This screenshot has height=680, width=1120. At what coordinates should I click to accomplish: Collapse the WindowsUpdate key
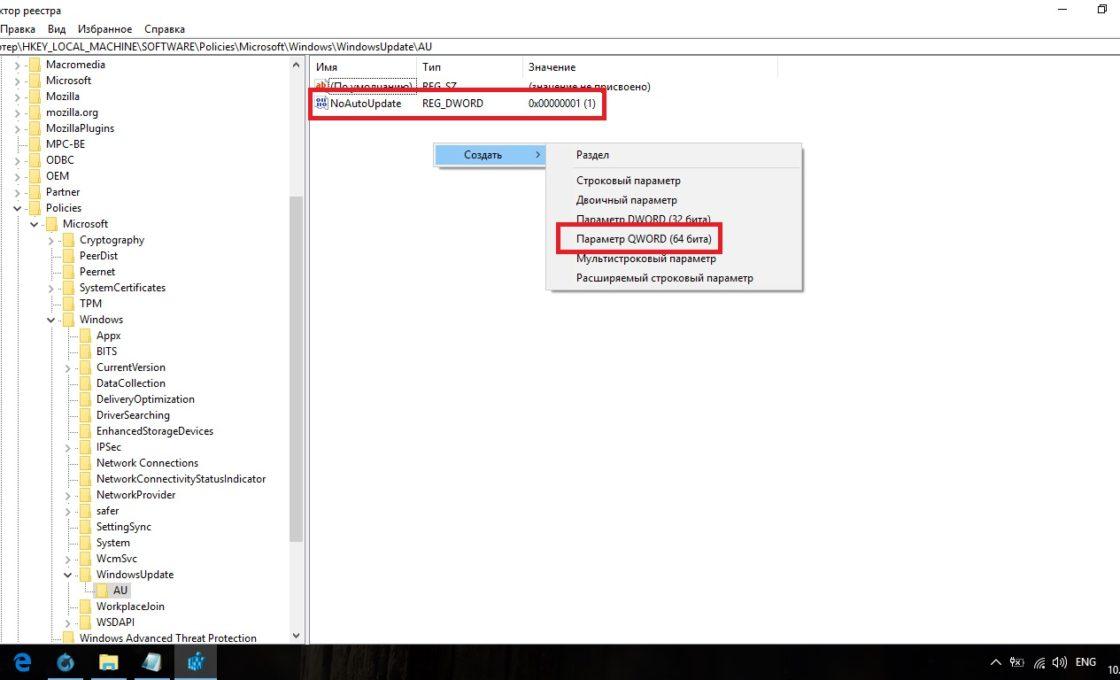68,575
